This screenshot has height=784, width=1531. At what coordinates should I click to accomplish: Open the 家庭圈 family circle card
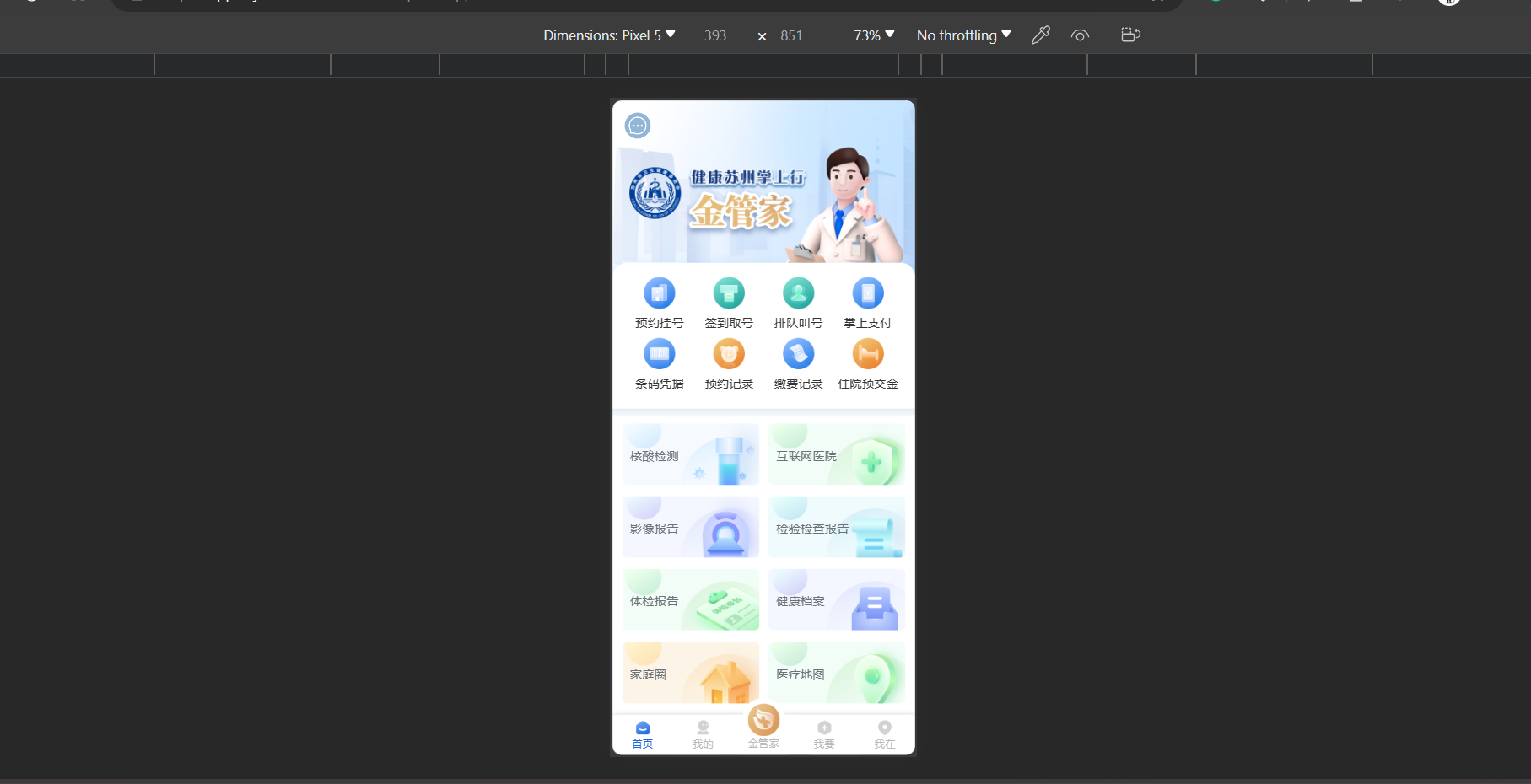point(691,673)
